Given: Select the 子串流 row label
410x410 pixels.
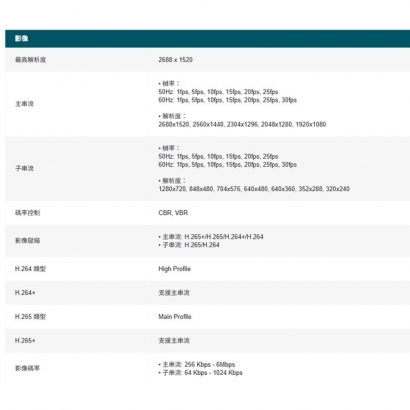Looking at the screenshot, I should pyautogui.click(x=24, y=168).
